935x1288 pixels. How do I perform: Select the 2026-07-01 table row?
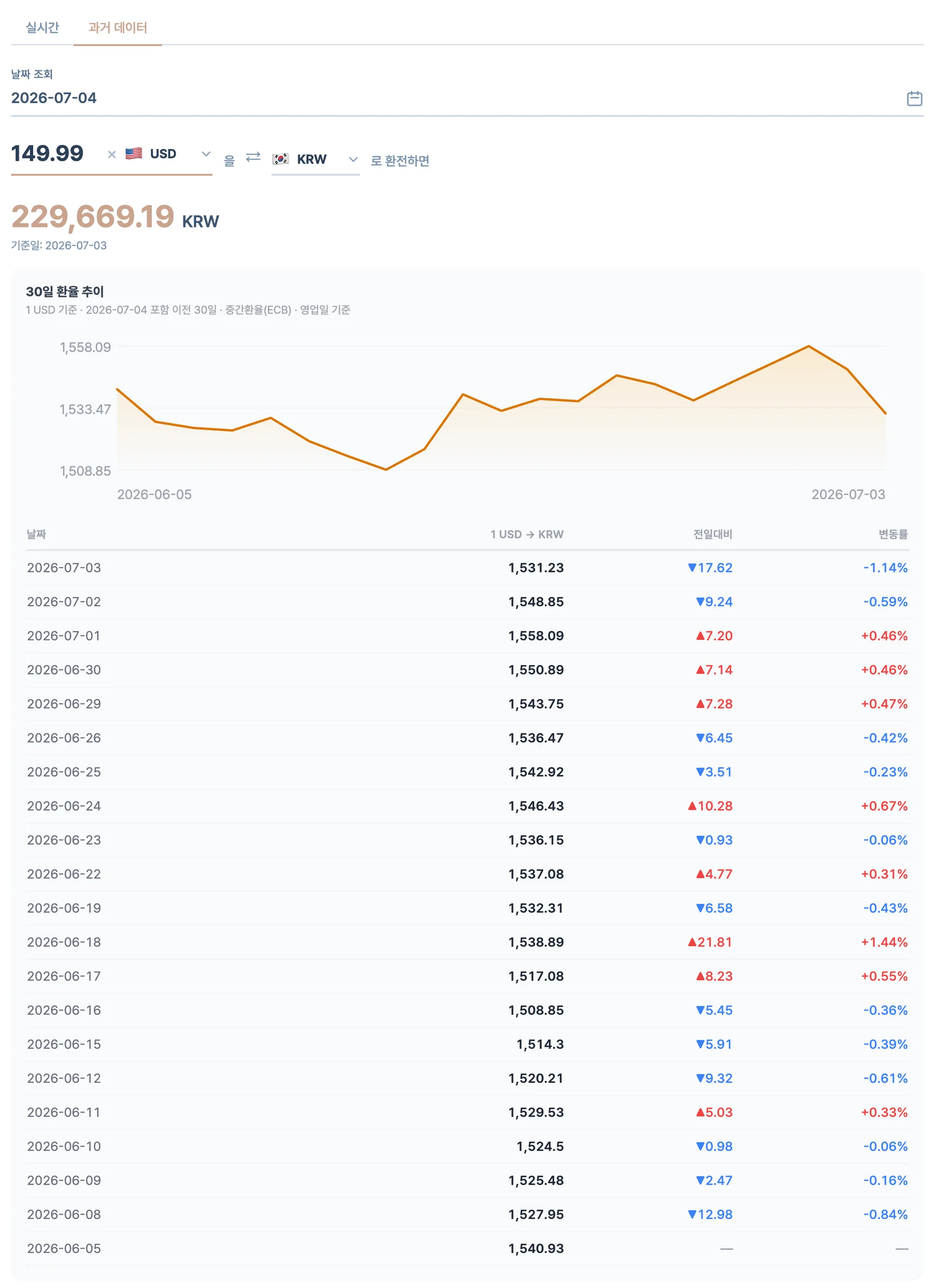pos(467,636)
